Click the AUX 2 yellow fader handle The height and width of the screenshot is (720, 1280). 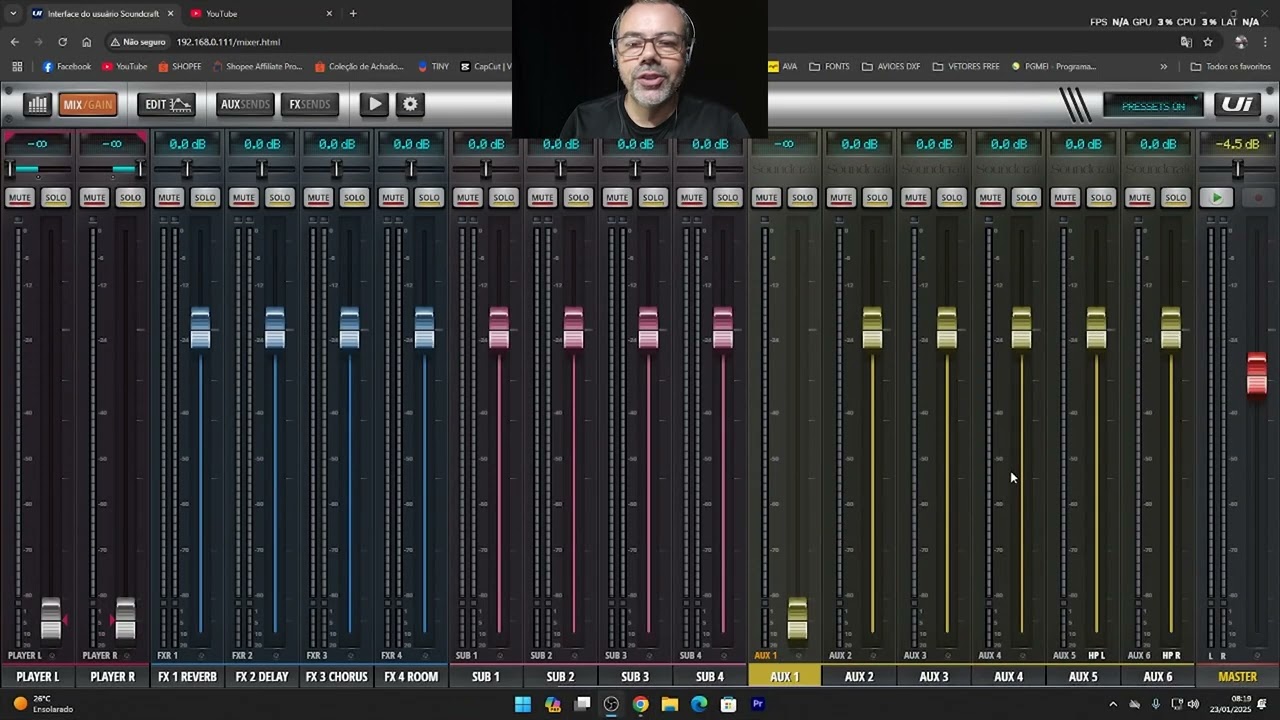tap(872, 328)
